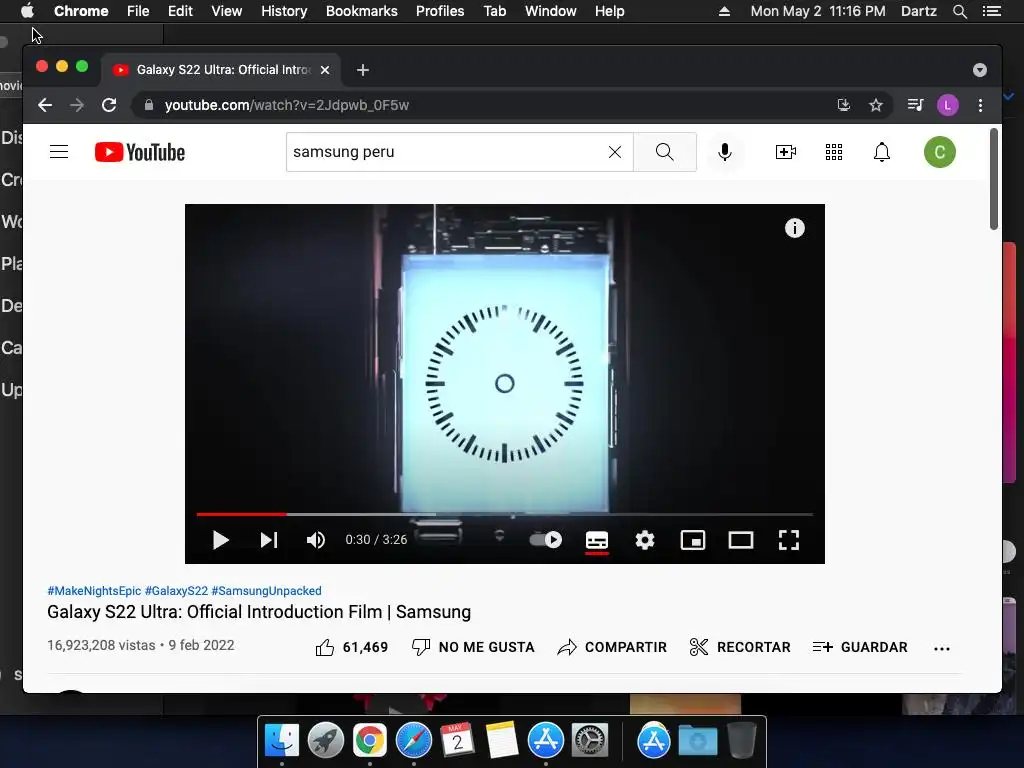This screenshot has width=1024, height=768.
Task: Go forward in the Chrome toolbar
Action: (77, 105)
